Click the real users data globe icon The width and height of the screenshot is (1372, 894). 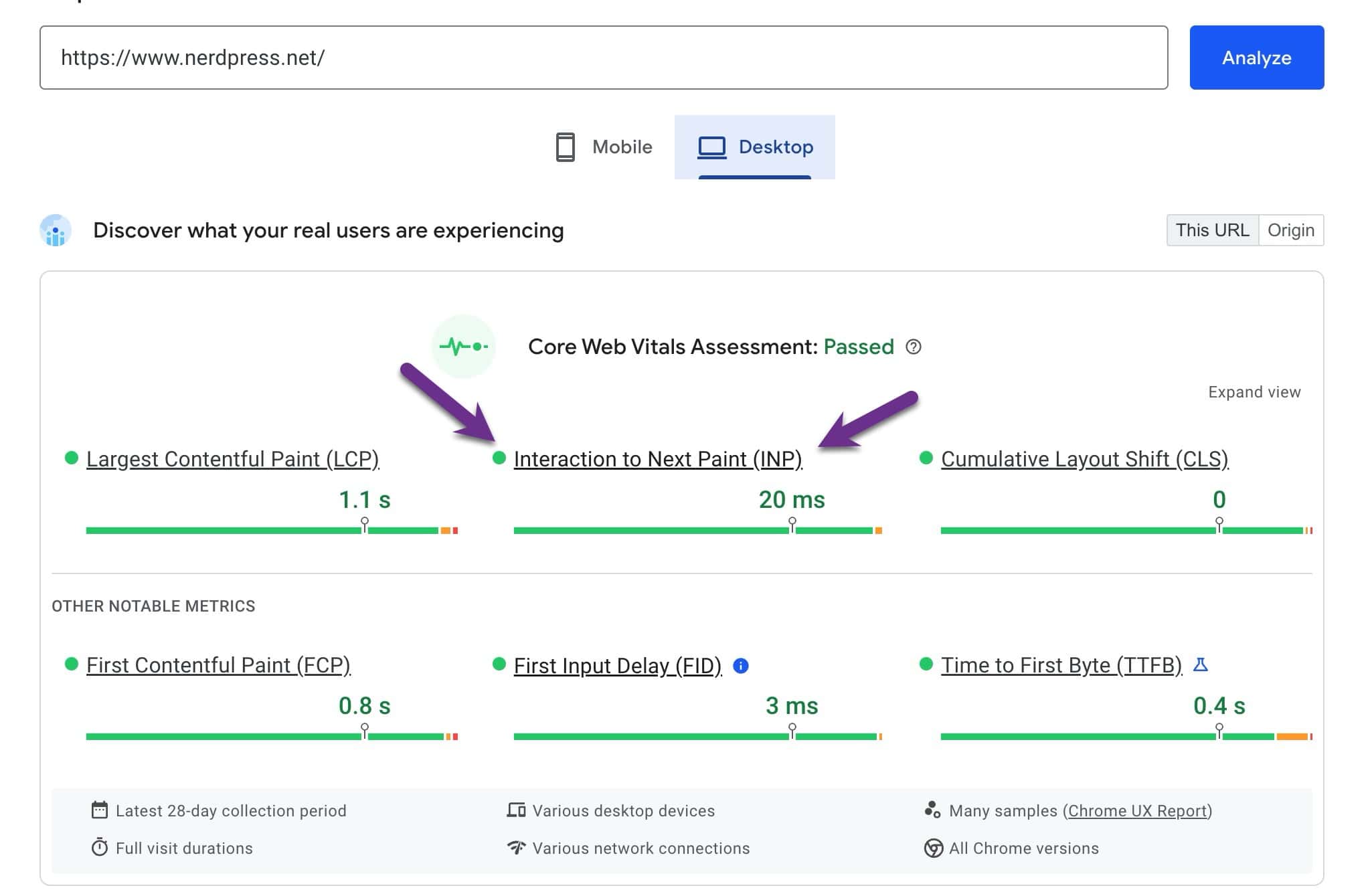56,231
